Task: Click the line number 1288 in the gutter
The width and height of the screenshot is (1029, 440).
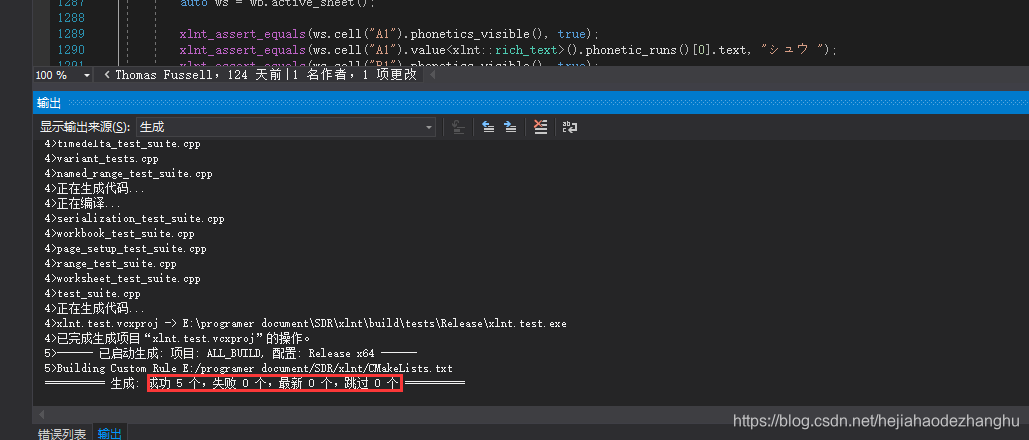Action: (x=71, y=18)
